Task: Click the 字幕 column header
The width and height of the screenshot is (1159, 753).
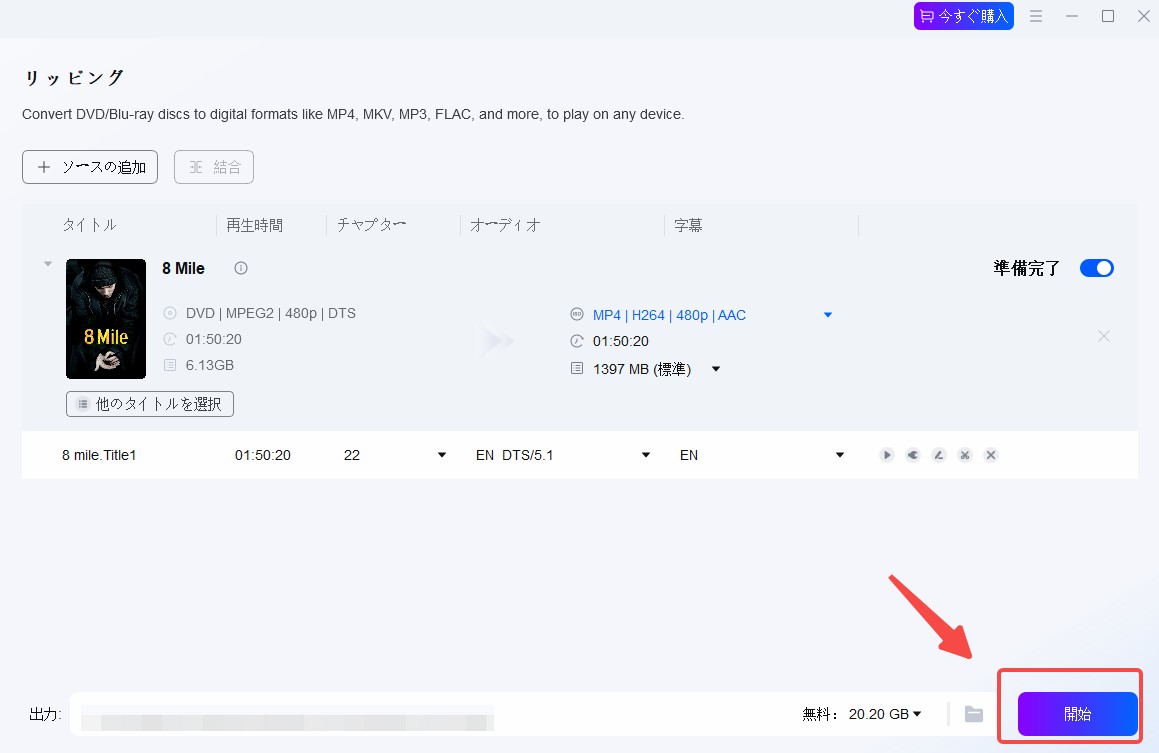Action: tap(688, 225)
